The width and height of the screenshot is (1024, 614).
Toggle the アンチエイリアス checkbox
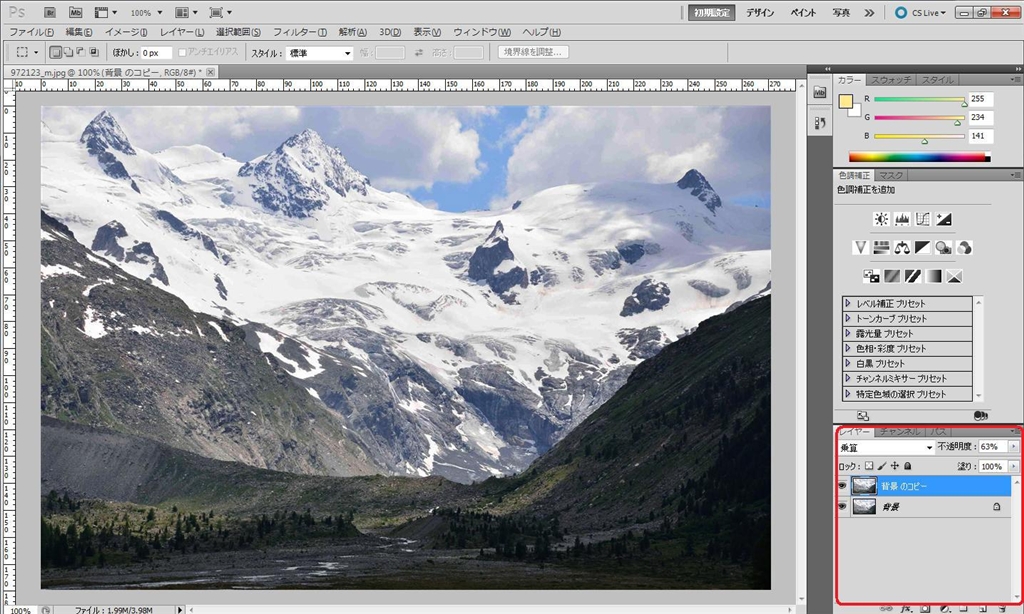click(x=182, y=52)
